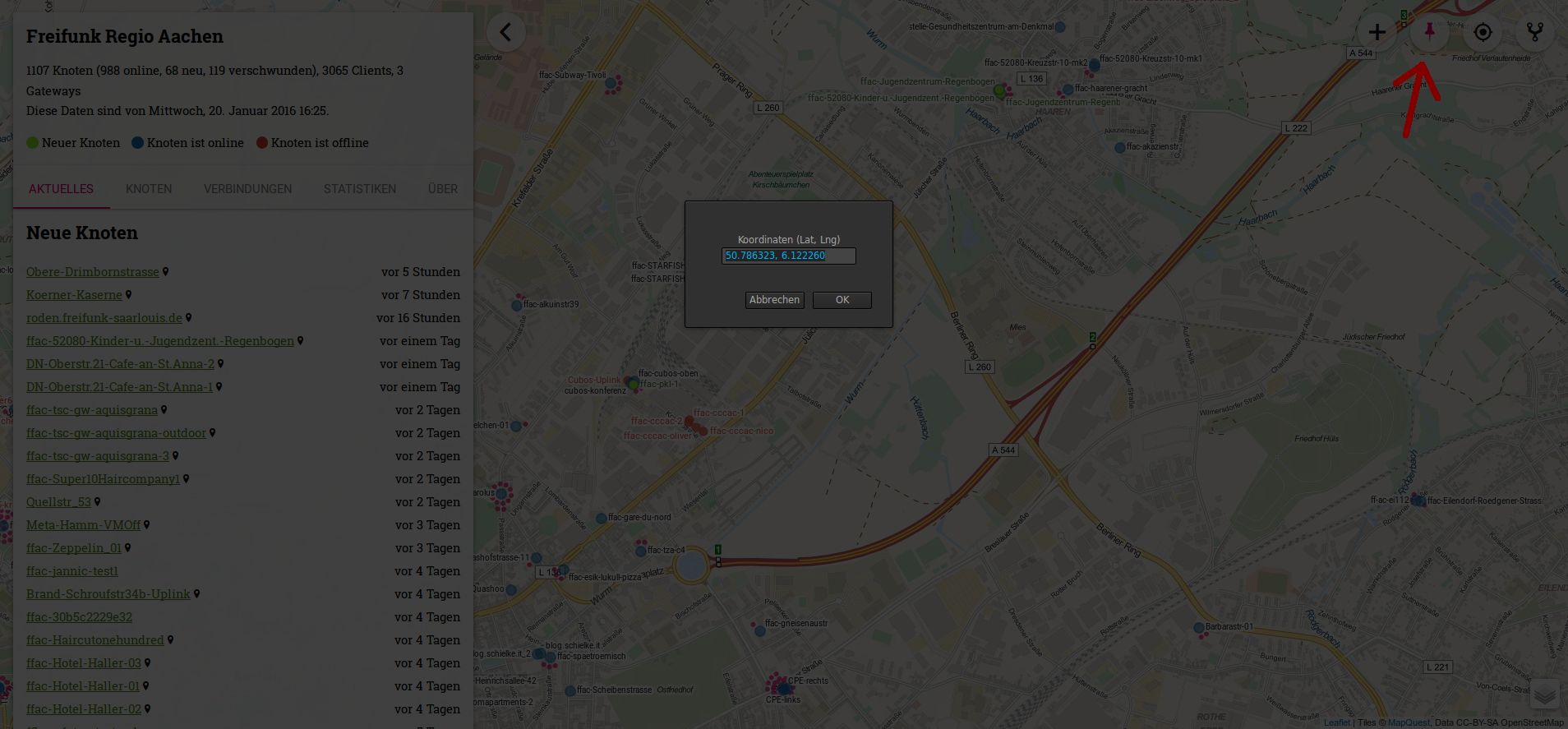
Task: Open the VERBINDUNGEN tab
Action: (x=247, y=189)
